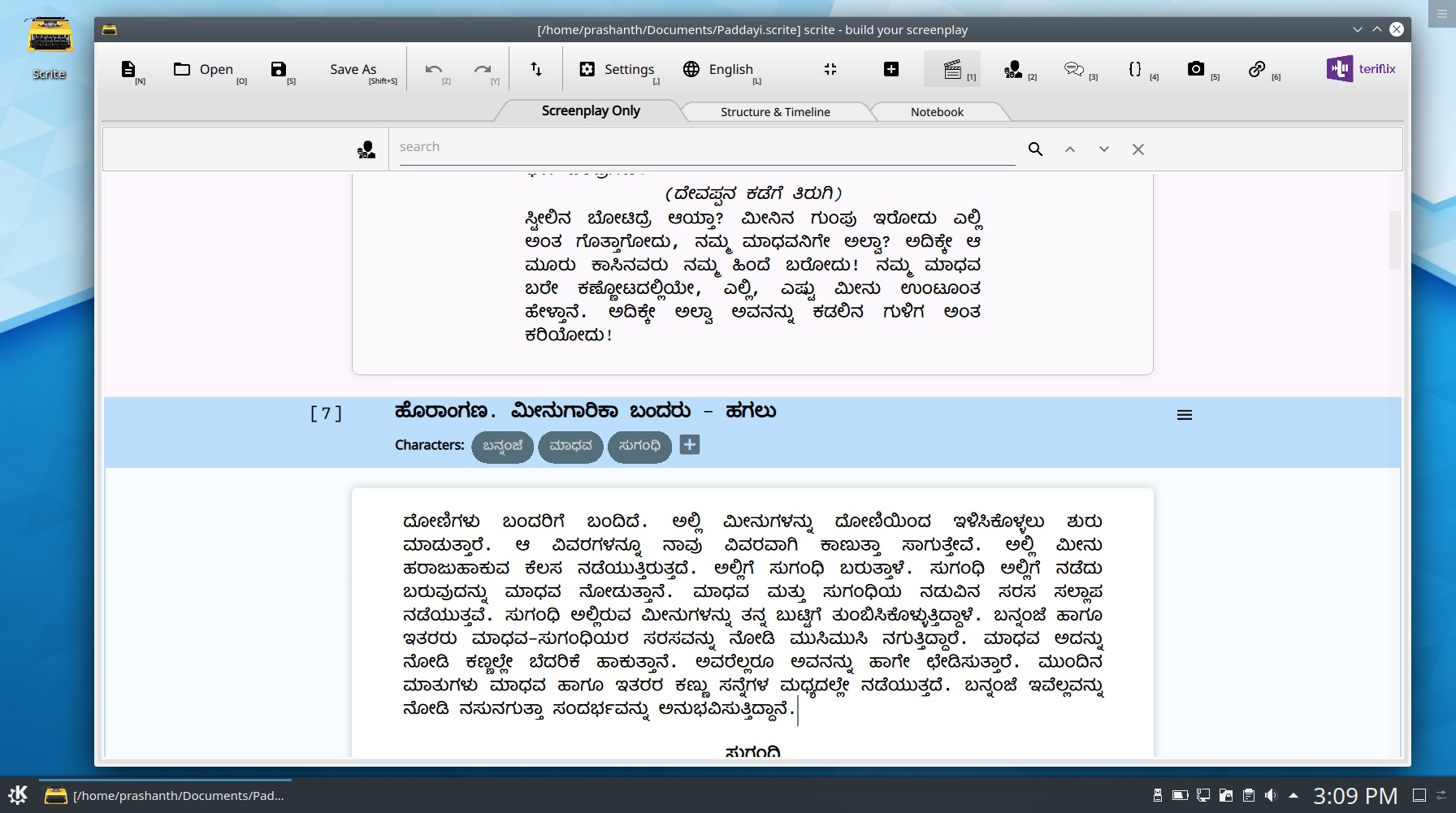
Task: Undo the last change
Action: [x=433, y=70]
